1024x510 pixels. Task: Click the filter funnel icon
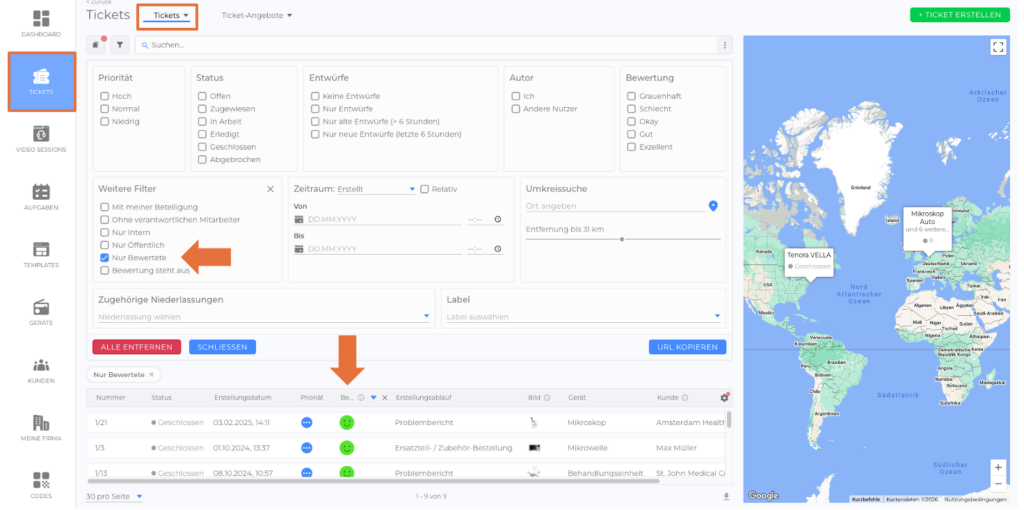[119, 45]
